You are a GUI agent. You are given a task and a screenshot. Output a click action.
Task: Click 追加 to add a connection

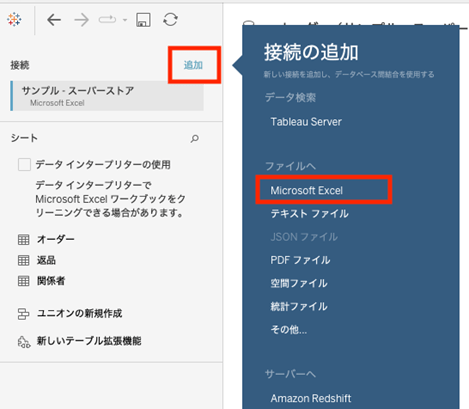193,65
